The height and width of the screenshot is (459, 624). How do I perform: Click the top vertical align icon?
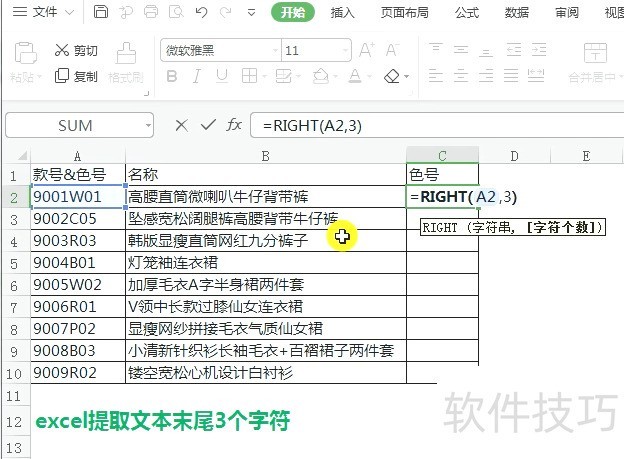436,49
